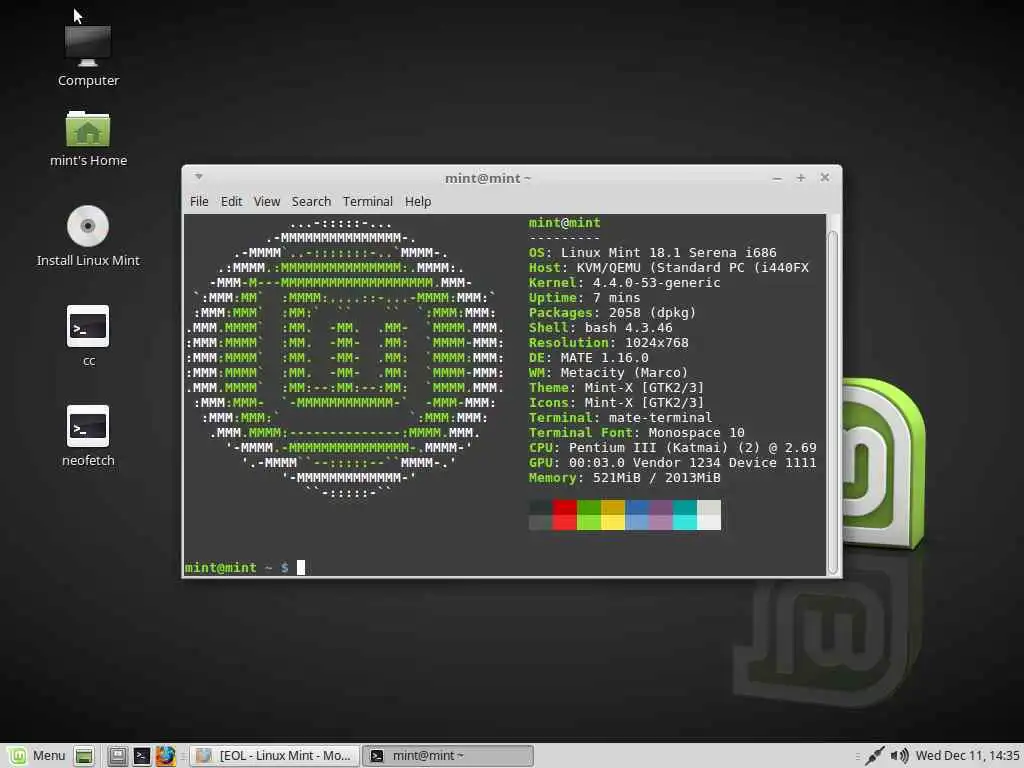Open the terminal File menu
The width and height of the screenshot is (1024, 768).
pyautogui.click(x=199, y=201)
